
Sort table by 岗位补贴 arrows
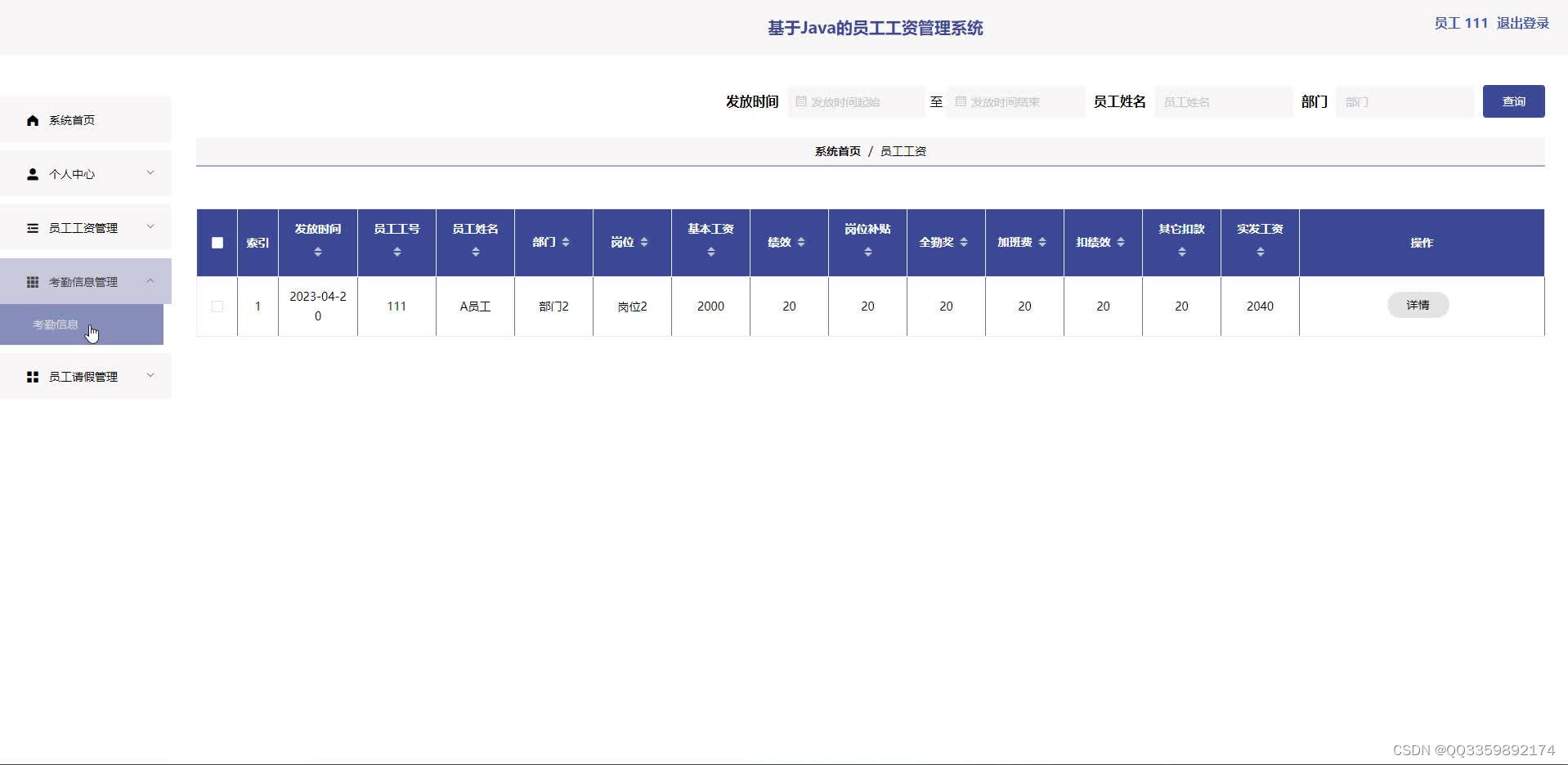pyautogui.click(x=867, y=252)
